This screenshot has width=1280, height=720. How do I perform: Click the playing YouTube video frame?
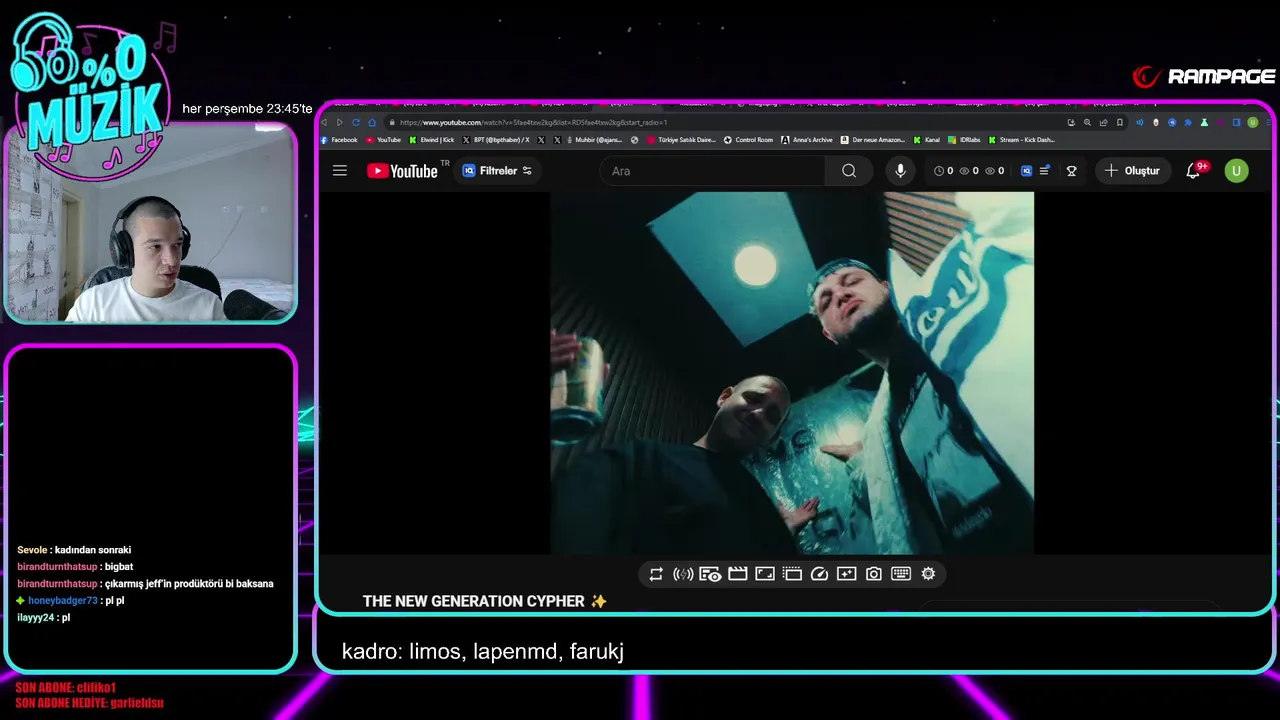[x=792, y=373]
